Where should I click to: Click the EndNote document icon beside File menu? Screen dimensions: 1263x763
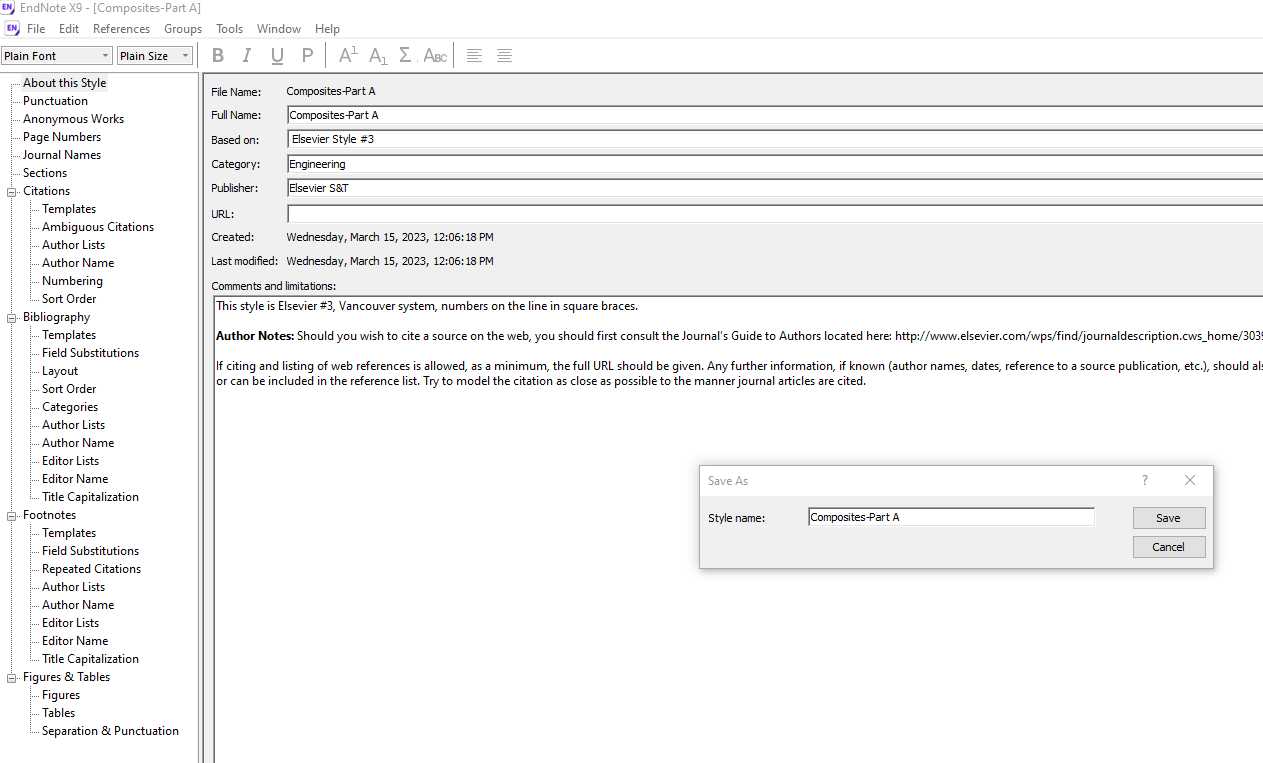pos(12,29)
